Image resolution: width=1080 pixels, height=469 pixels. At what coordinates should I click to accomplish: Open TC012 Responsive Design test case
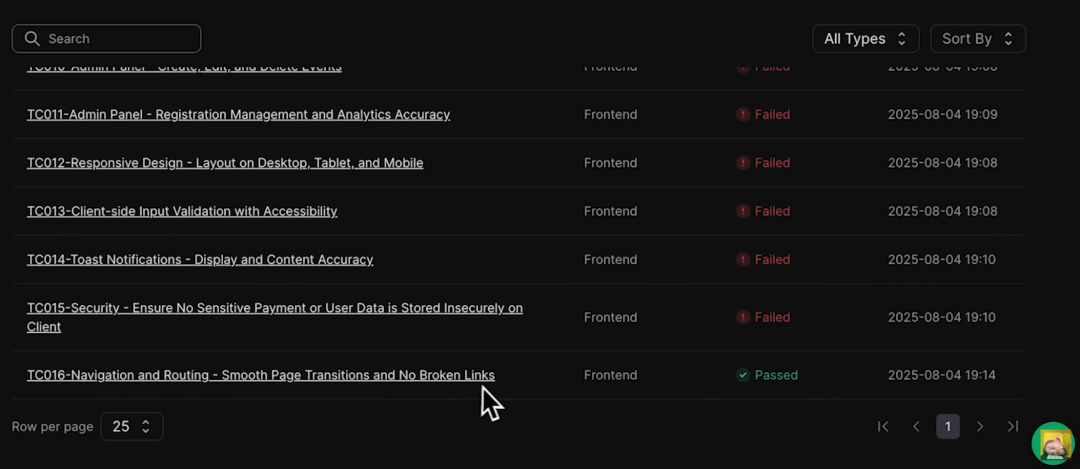coord(225,163)
